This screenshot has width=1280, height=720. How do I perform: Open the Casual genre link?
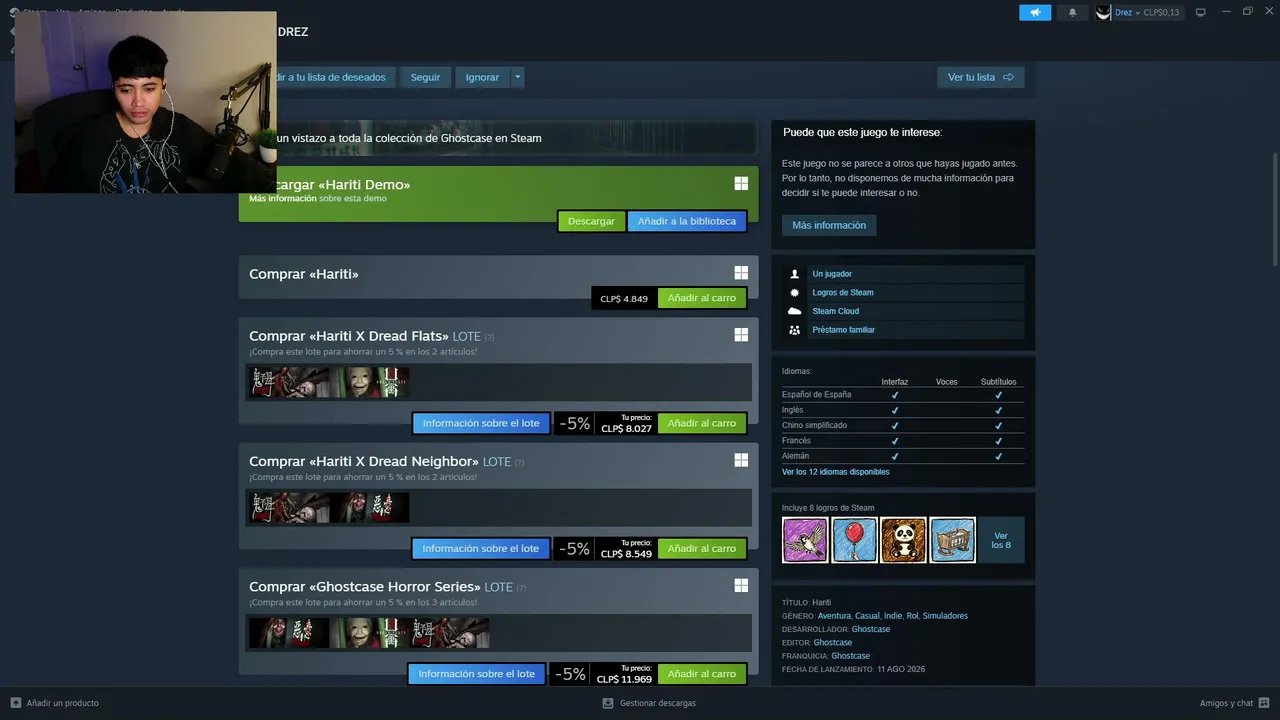(867, 616)
